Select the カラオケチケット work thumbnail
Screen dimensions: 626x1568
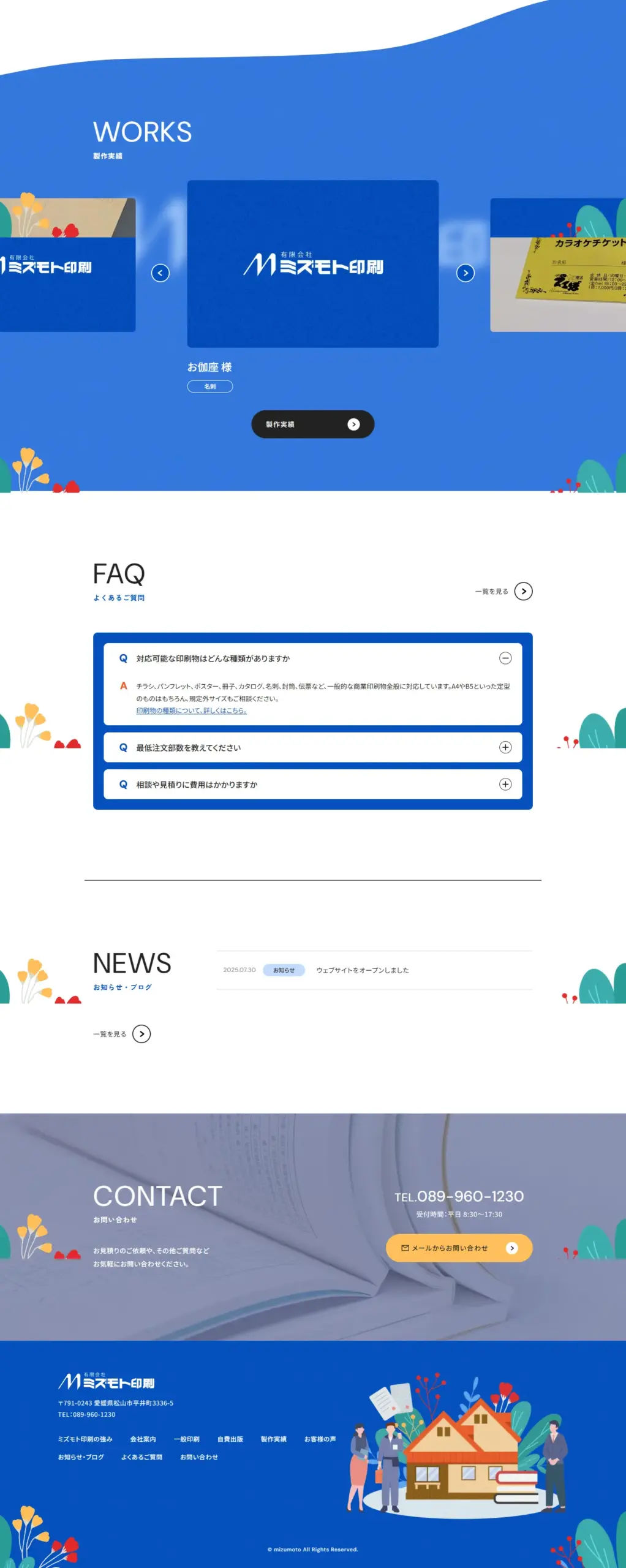[x=558, y=265]
